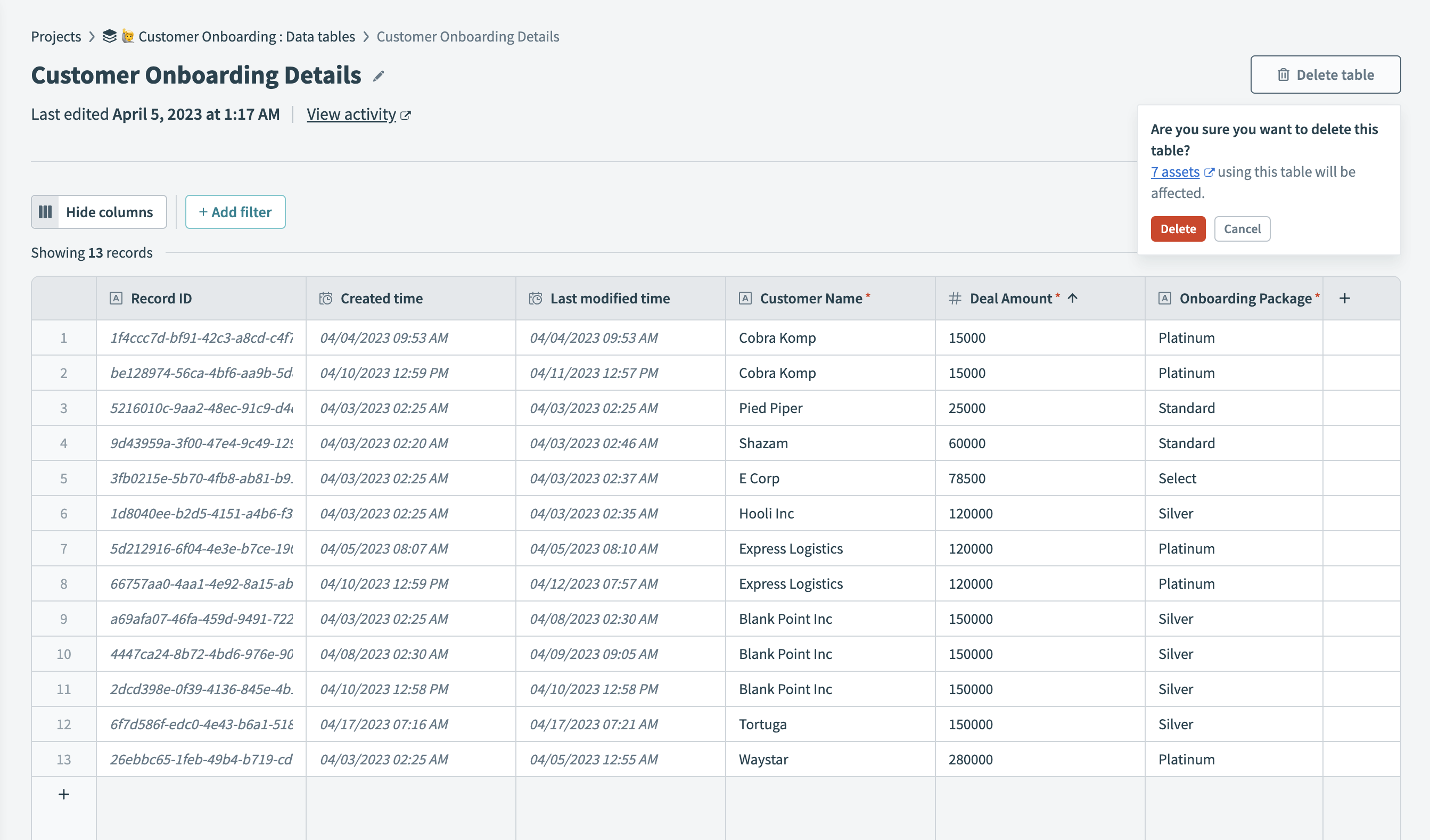Viewport: 1430px width, 840px height.
Task: Confirm deletion with the Delete button
Action: tap(1178, 229)
